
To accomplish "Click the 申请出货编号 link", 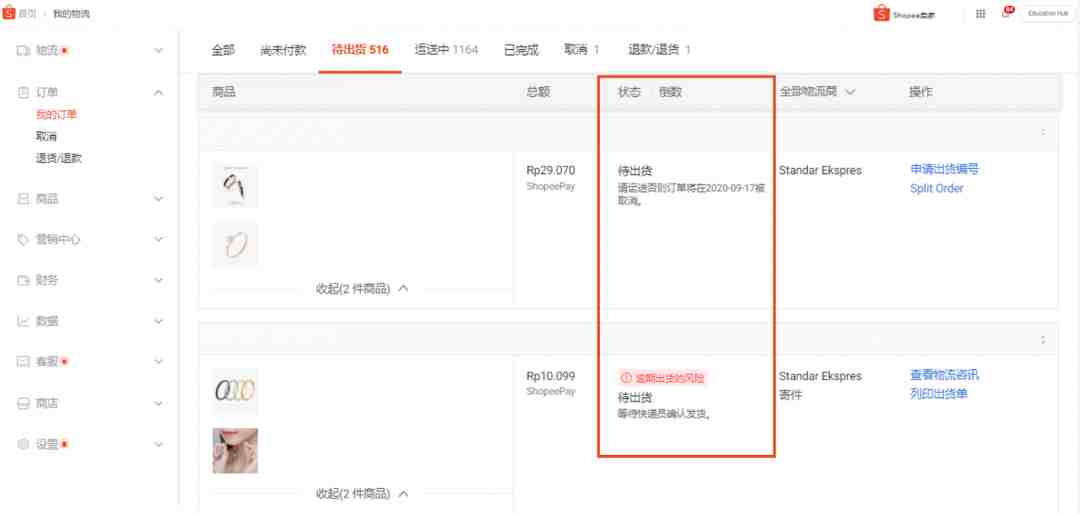I will click(944, 169).
